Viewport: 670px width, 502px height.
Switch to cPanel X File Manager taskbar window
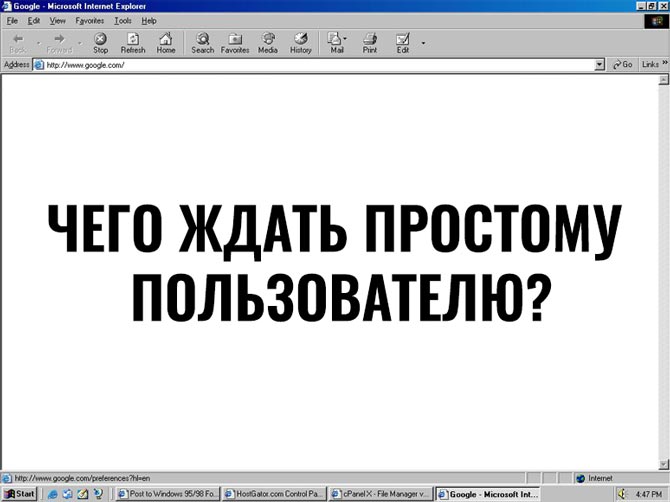coord(381,494)
